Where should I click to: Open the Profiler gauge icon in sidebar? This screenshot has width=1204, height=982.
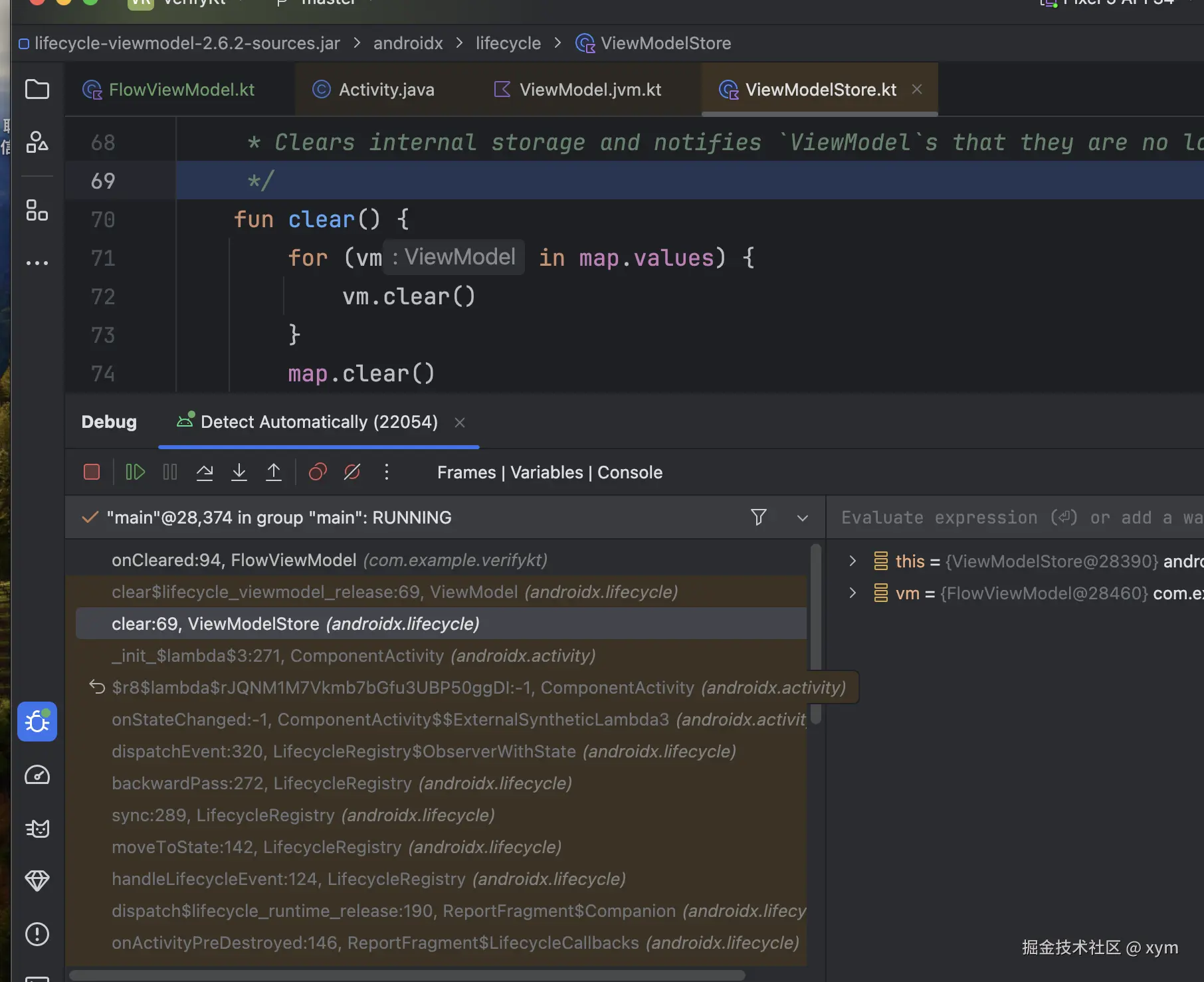click(37, 775)
